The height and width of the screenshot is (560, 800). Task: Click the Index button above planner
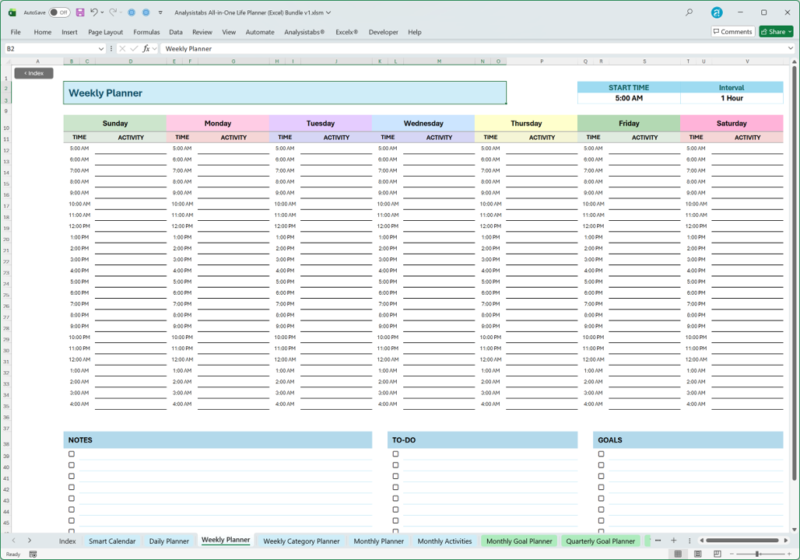(33, 73)
